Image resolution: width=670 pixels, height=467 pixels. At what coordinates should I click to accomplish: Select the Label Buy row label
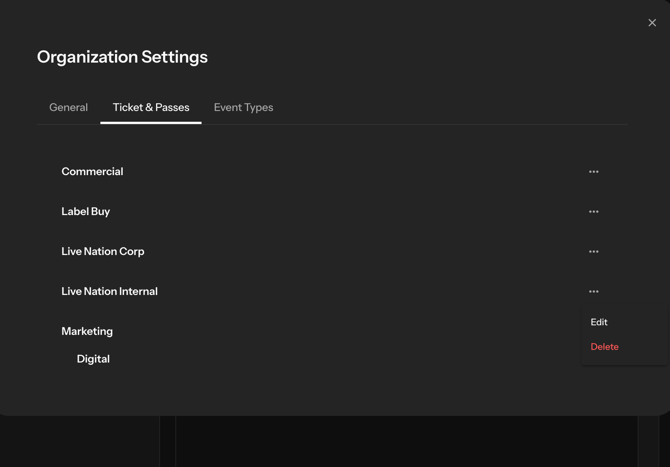(x=85, y=211)
